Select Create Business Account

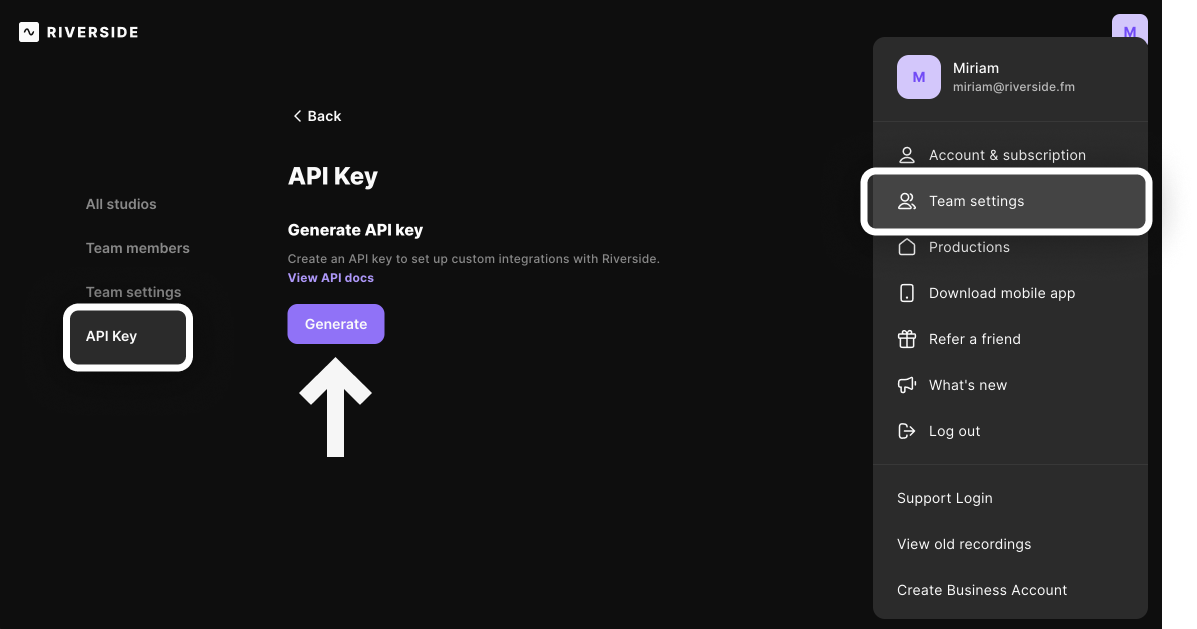point(982,590)
